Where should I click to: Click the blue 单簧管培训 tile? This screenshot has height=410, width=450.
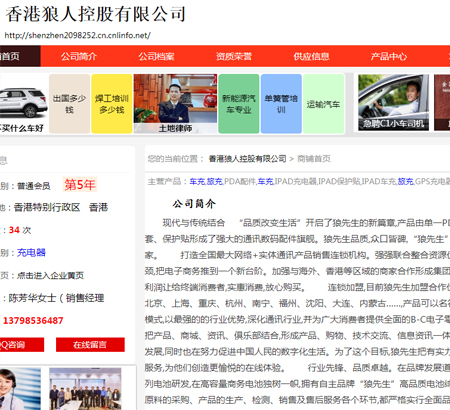[x=281, y=104]
